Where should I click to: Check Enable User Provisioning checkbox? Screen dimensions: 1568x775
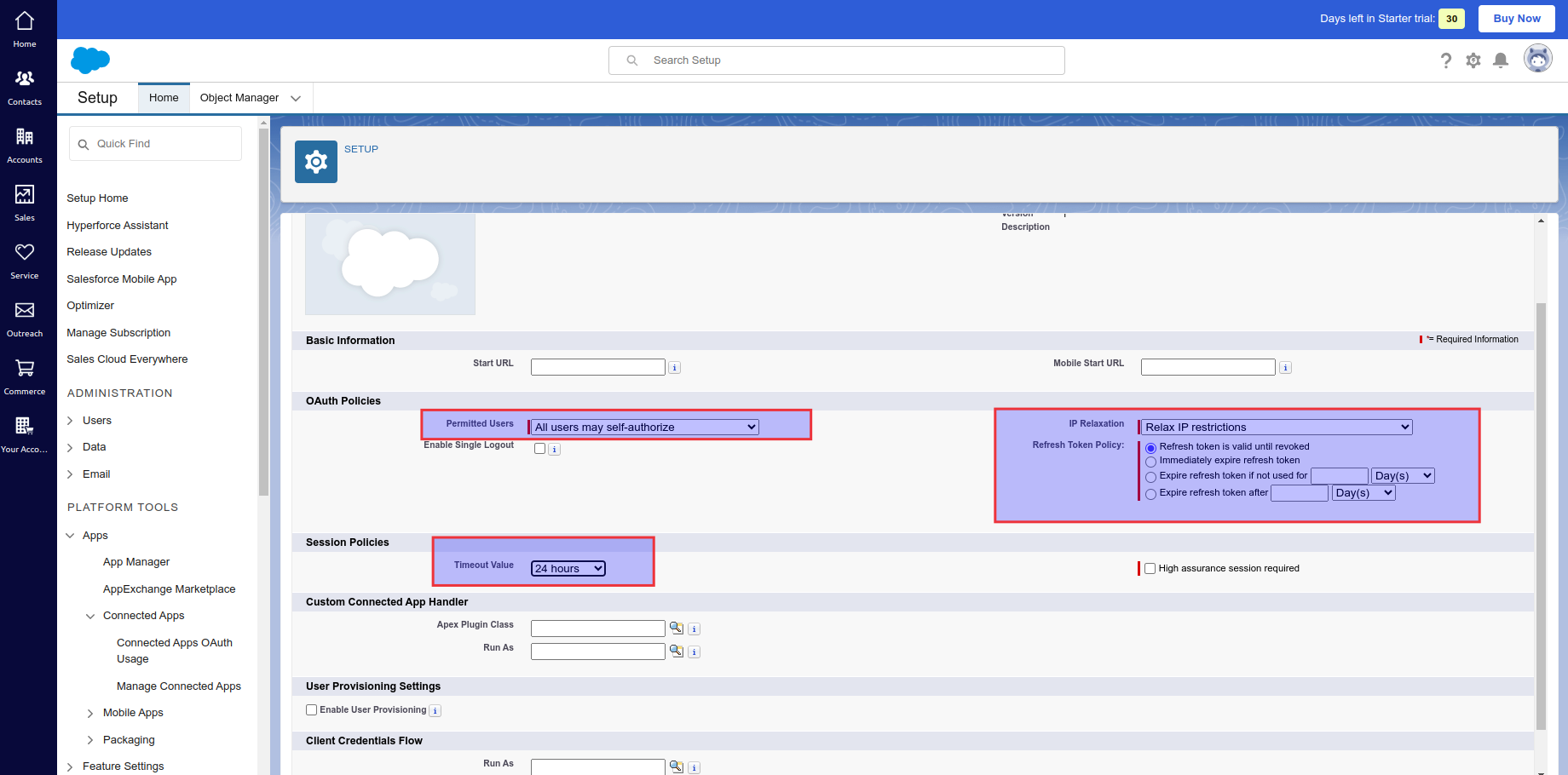[x=311, y=709]
